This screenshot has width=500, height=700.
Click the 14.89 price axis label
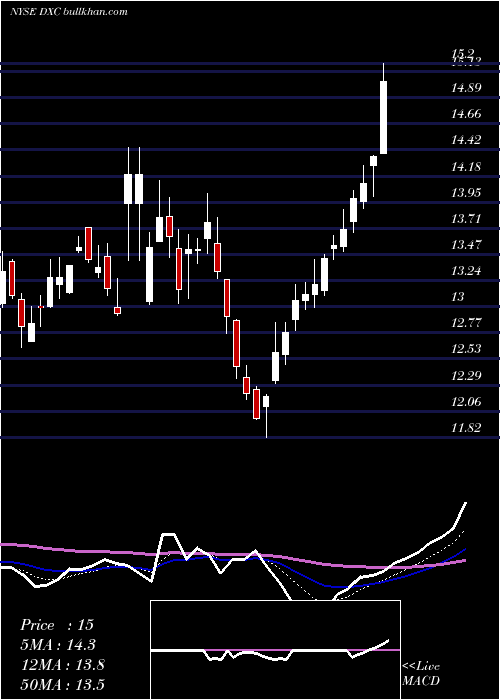click(466, 88)
